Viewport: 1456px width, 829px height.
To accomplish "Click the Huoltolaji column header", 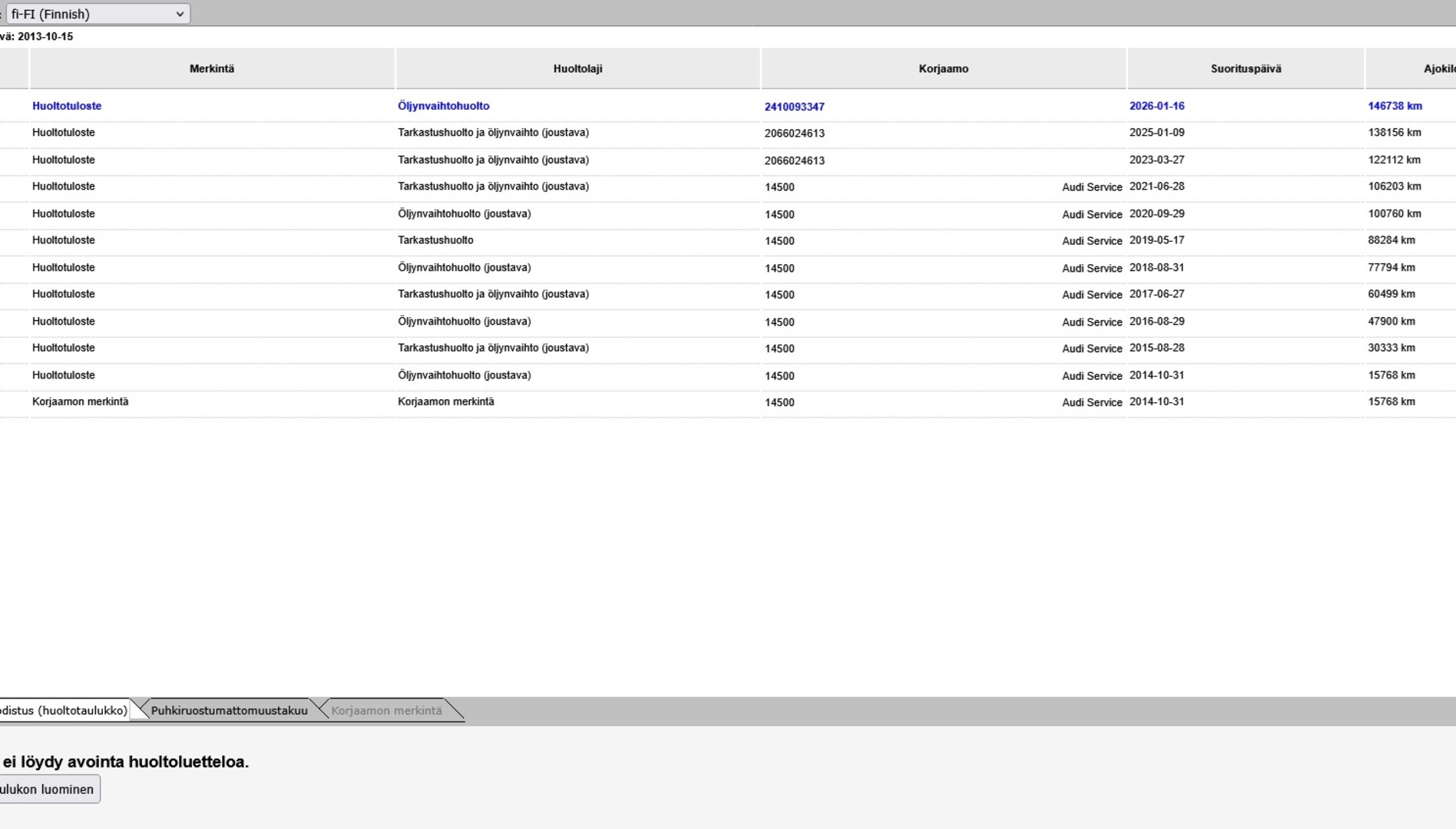I will 577,69.
